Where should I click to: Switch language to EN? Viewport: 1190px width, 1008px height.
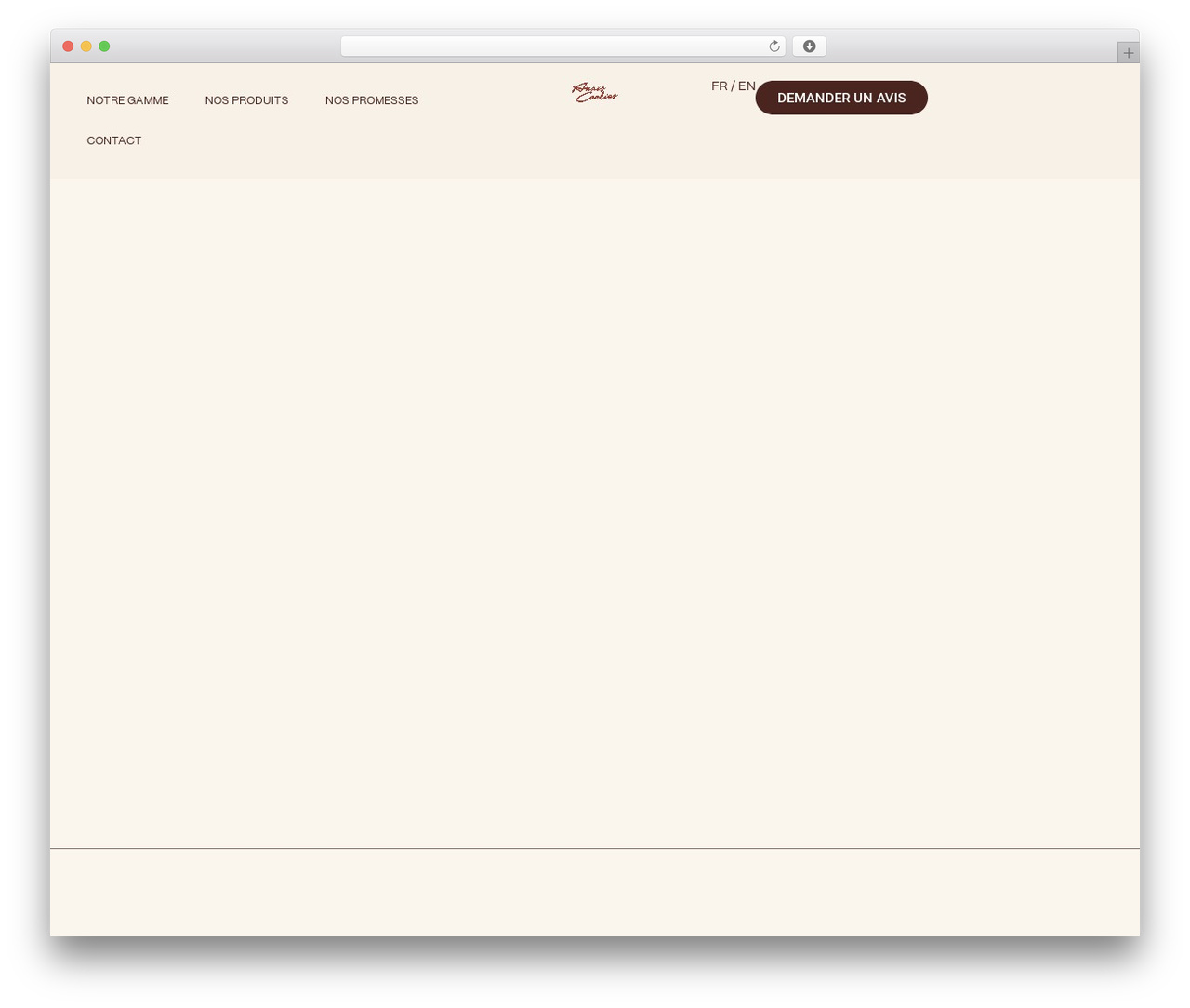pos(747,86)
